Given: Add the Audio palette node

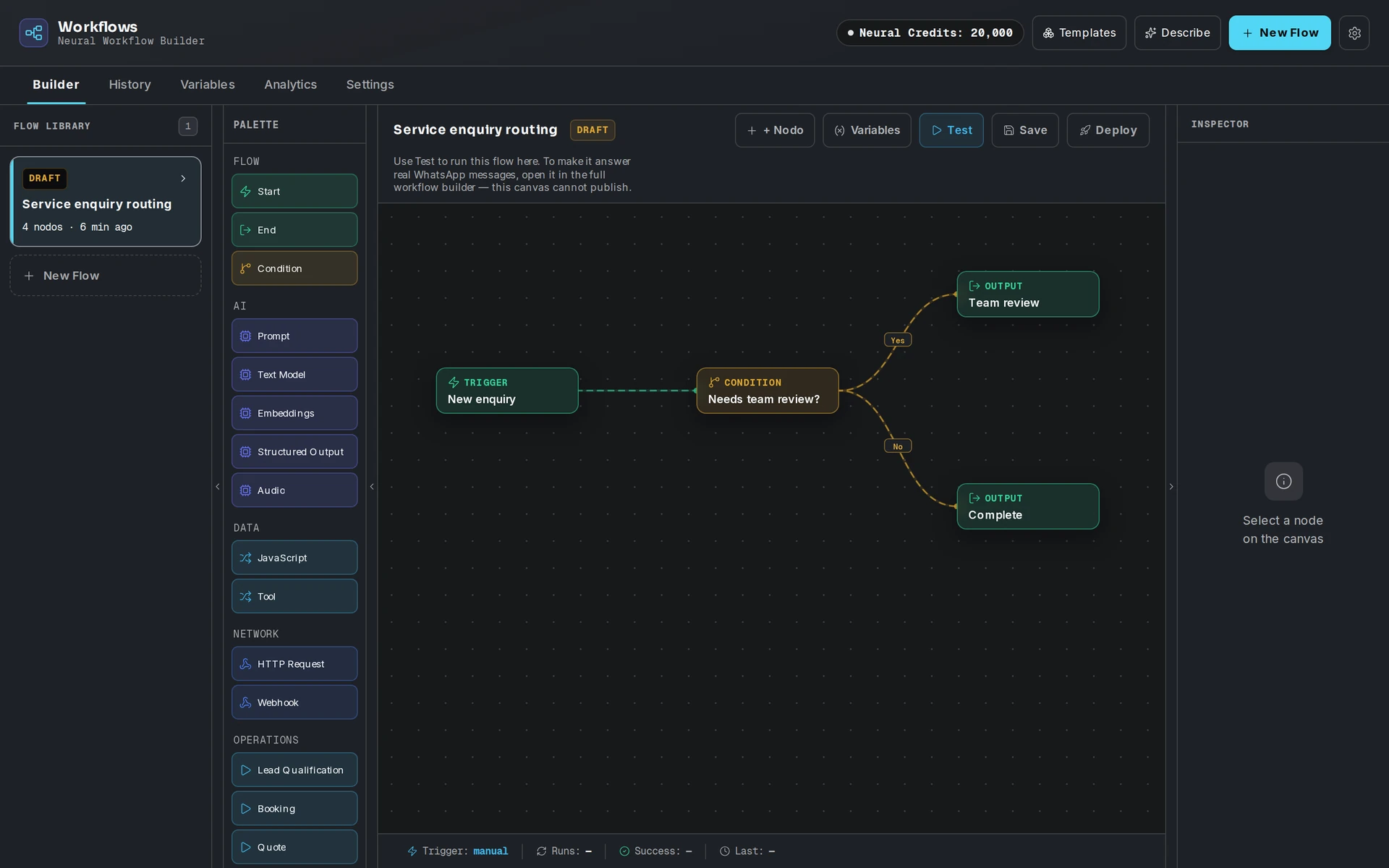Looking at the screenshot, I should tap(294, 490).
